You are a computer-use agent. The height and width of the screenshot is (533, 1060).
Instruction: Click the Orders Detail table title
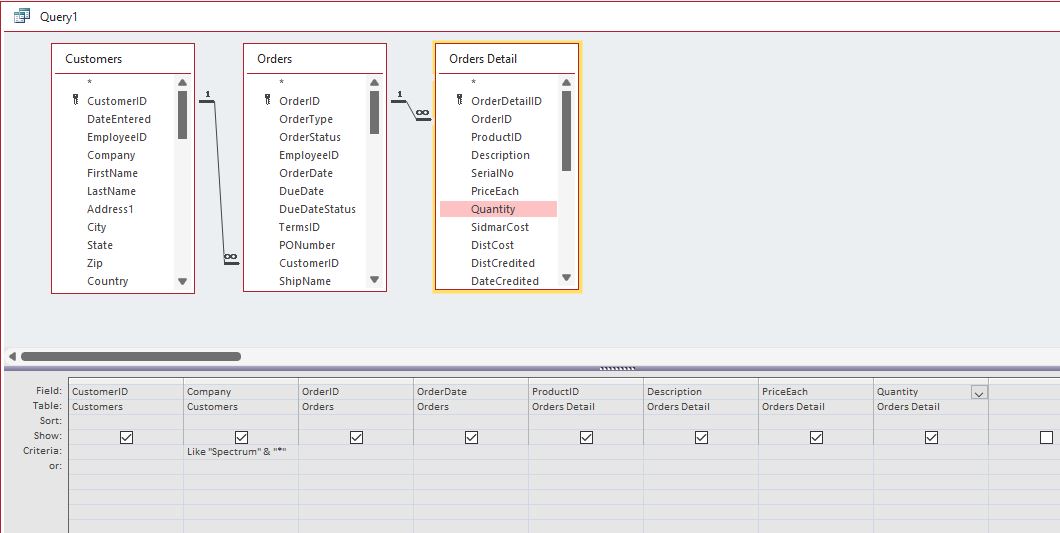click(x=483, y=59)
